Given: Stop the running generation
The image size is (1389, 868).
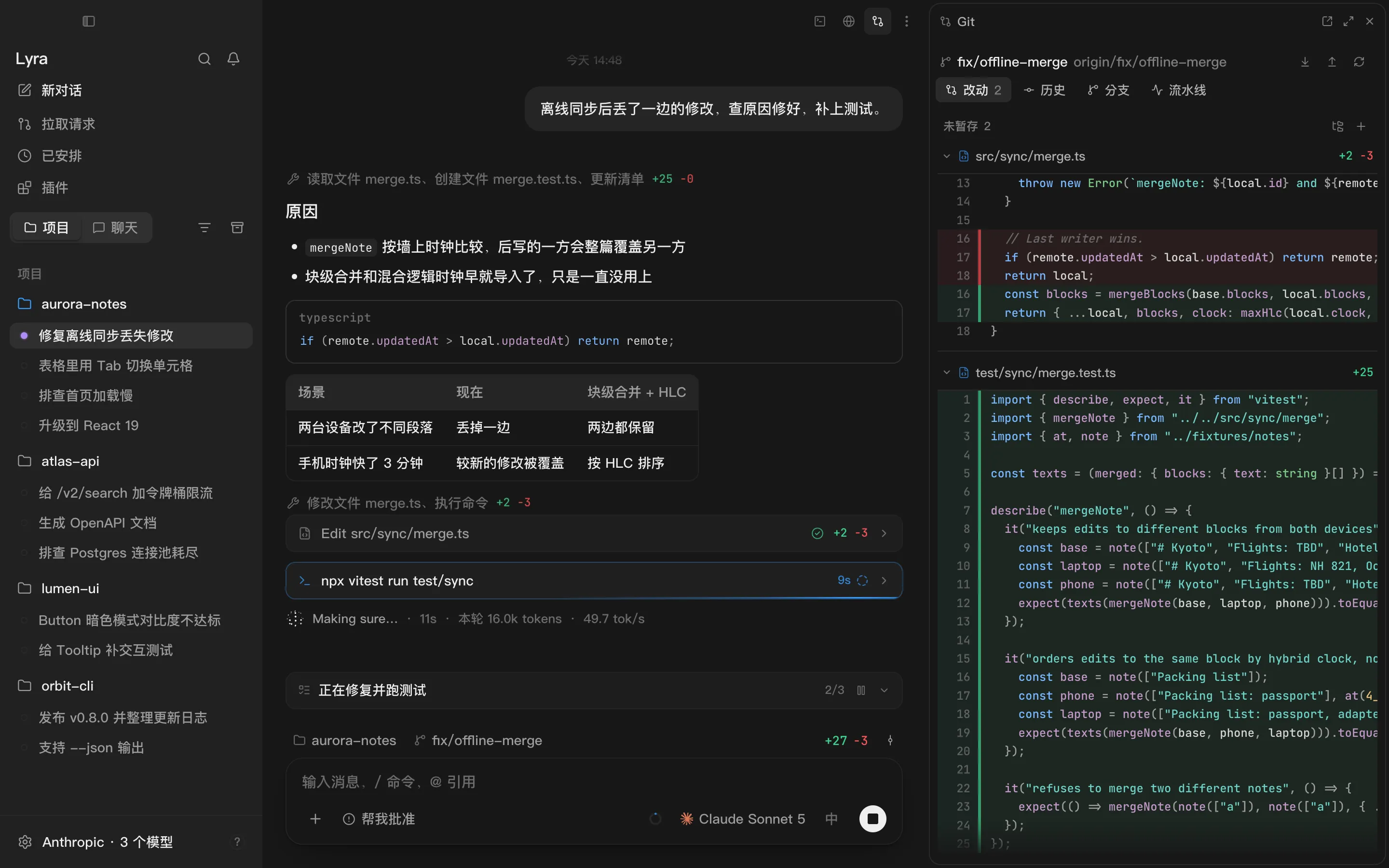Looking at the screenshot, I should [872, 819].
